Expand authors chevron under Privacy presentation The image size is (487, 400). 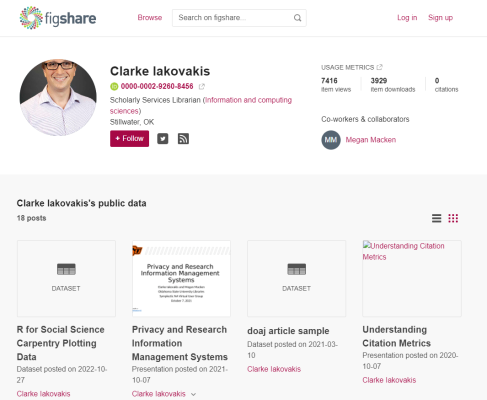tap(193, 394)
